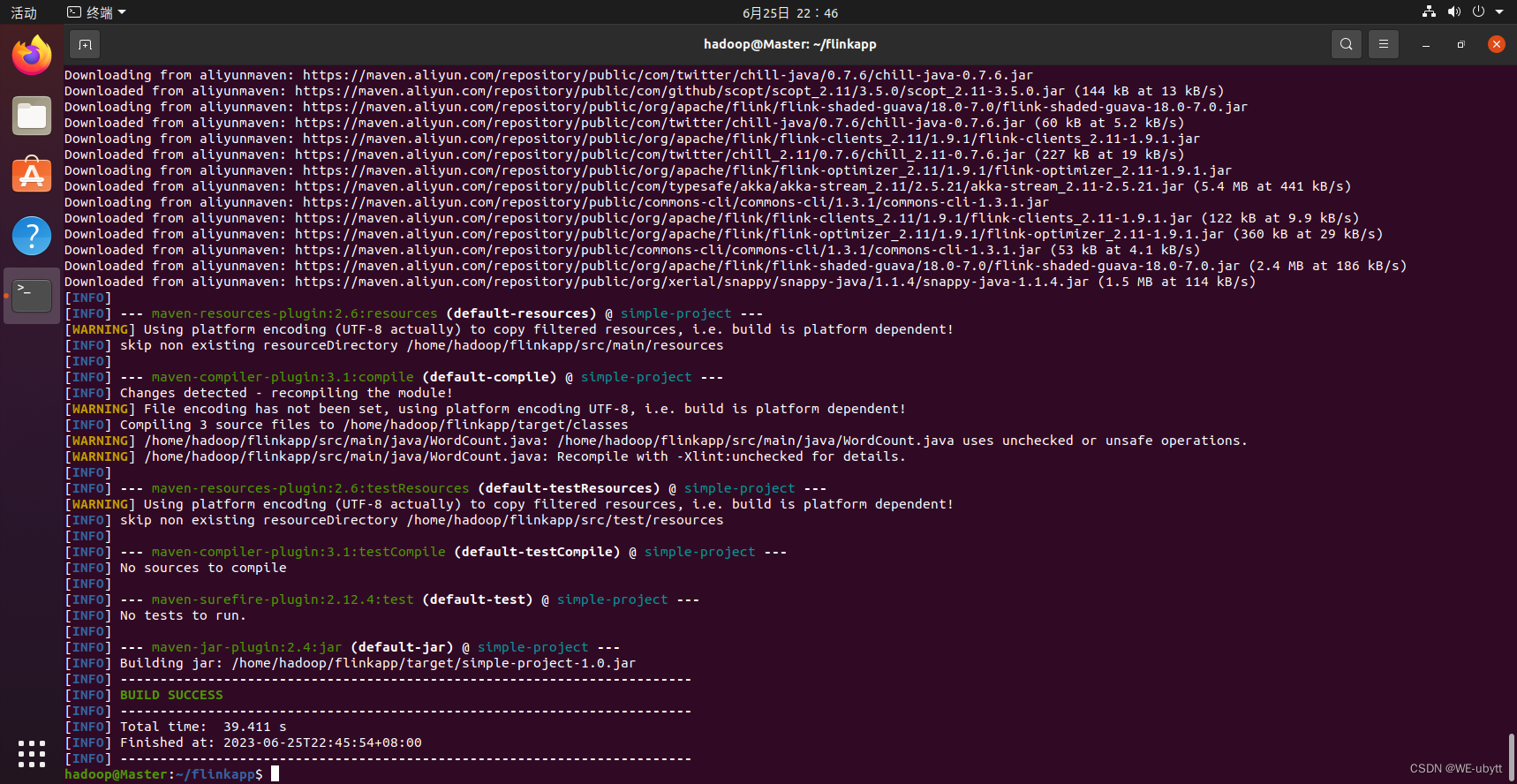Screen dimensions: 1517x784
Task: Click the flink-optimizer_2.11-1.9.1.jar (360 kB) line
Action: pos(723,234)
